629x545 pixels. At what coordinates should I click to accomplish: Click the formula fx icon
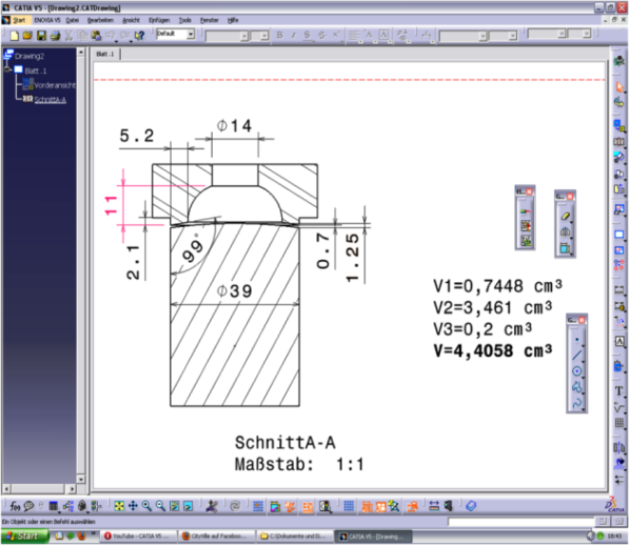[x=13, y=506]
